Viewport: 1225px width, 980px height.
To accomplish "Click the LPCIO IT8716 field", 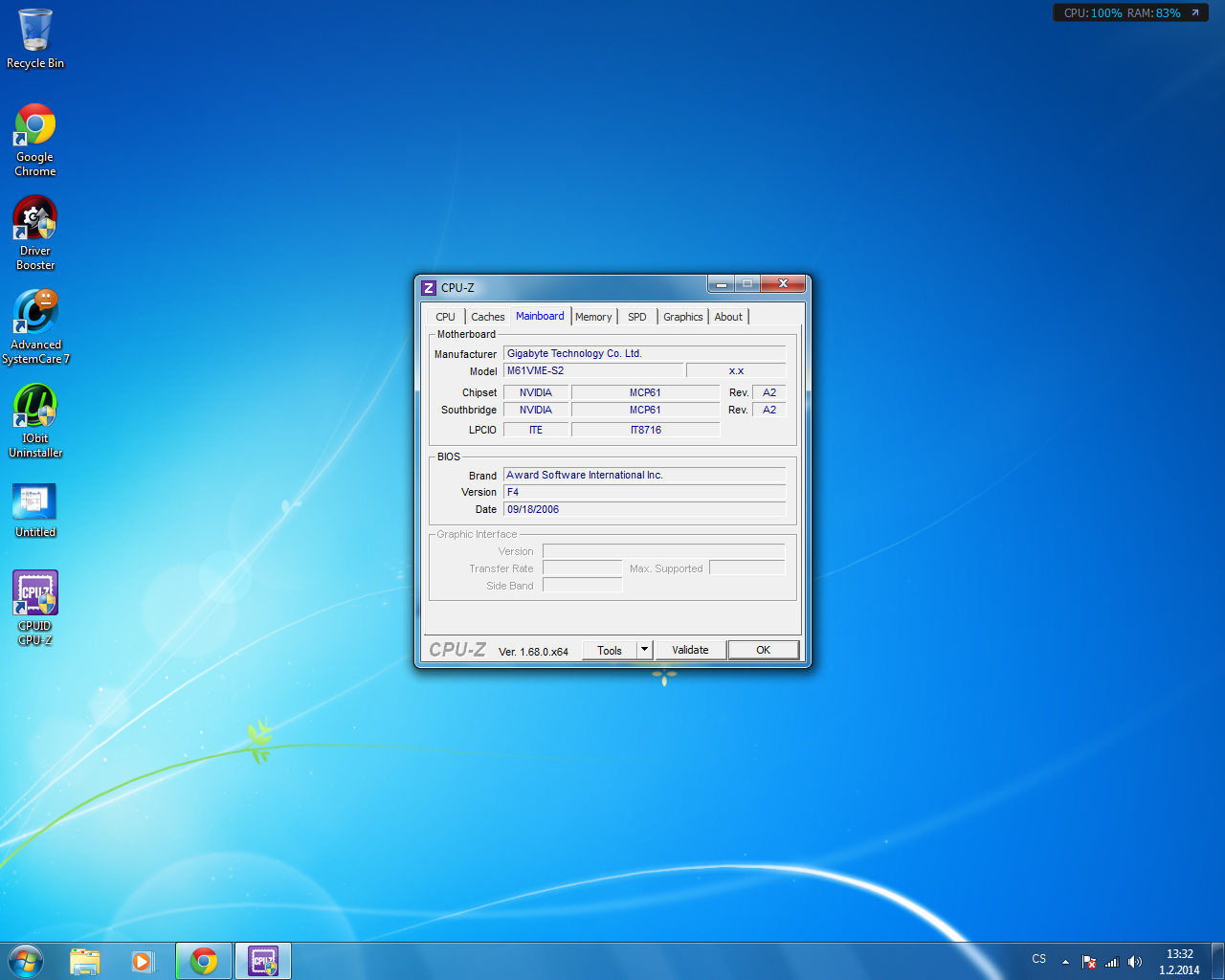I will pos(645,430).
